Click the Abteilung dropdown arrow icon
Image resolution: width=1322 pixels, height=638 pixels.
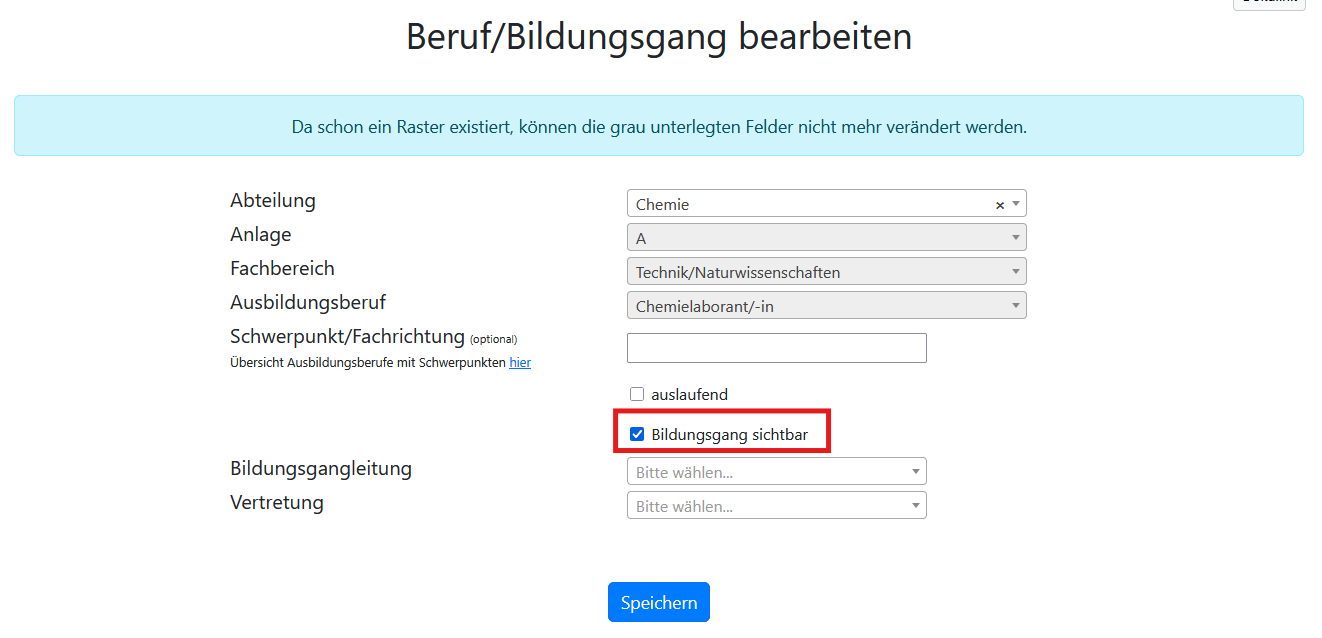tap(1016, 204)
